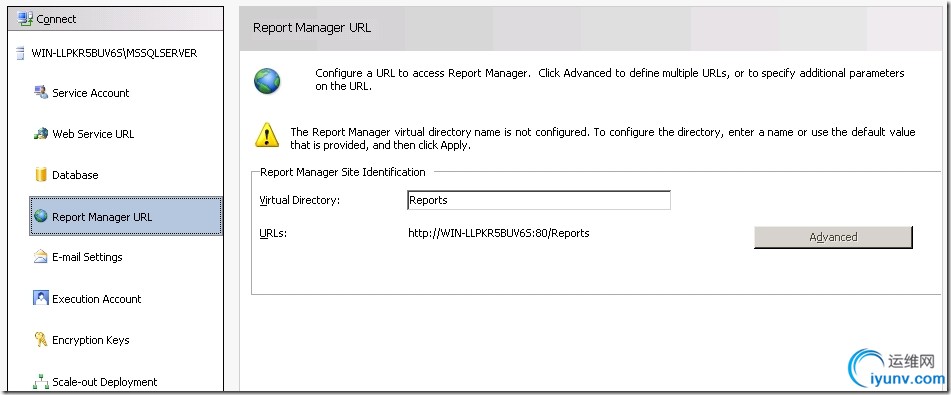Click the Connect button text
This screenshot has height=395, width=951.
[56, 19]
